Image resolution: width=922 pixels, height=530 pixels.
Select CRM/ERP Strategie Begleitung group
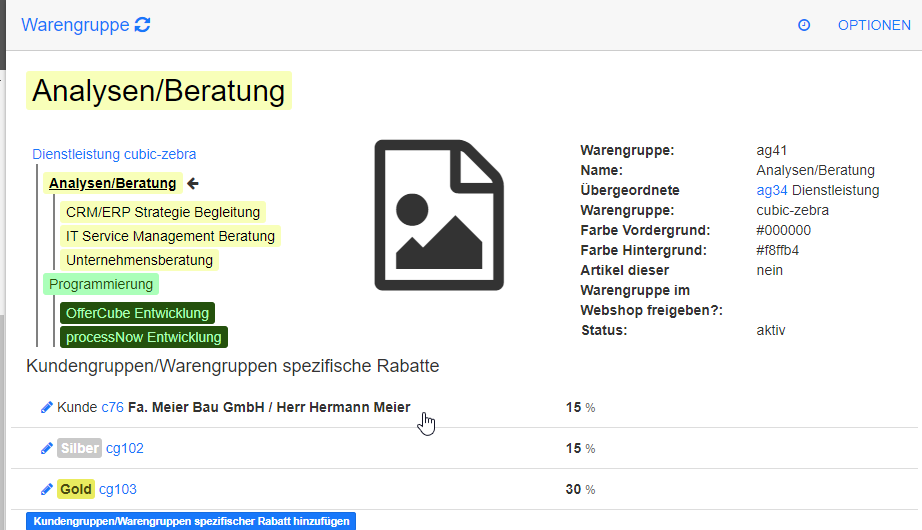[163, 212]
